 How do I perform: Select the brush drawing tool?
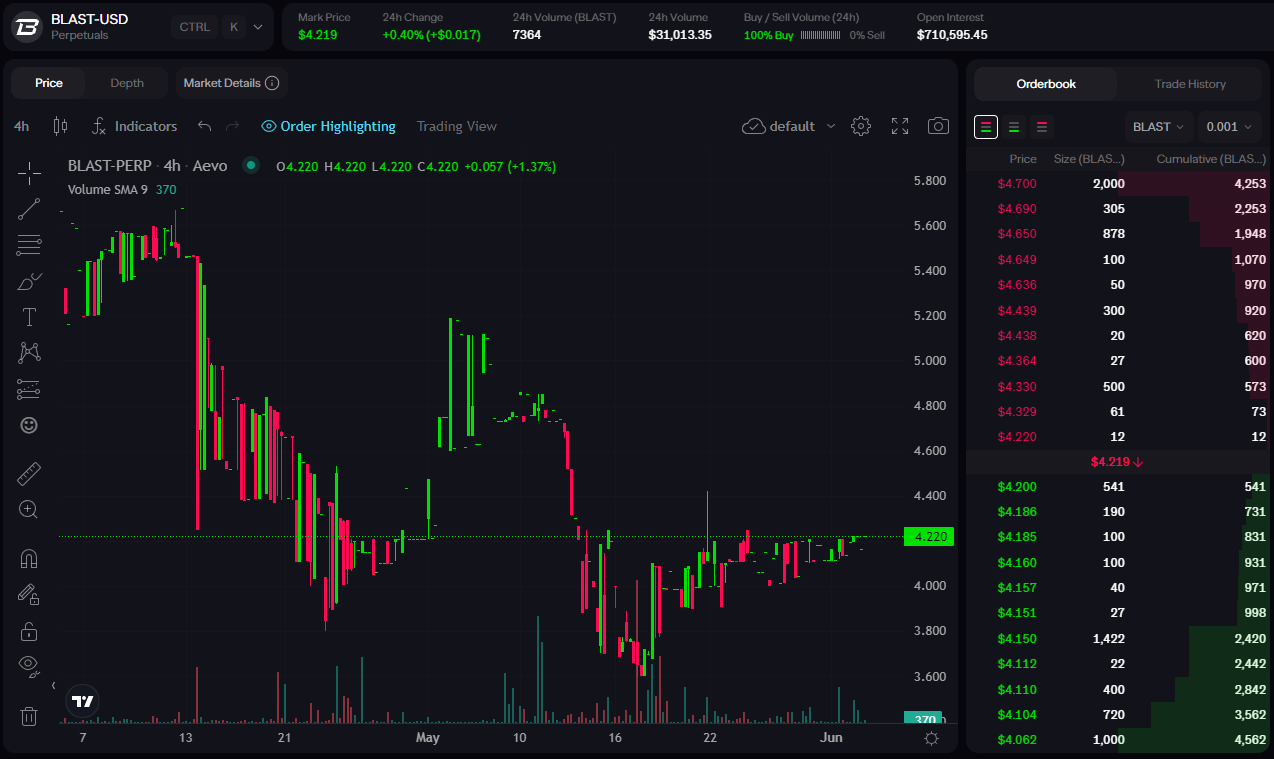[29, 281]
